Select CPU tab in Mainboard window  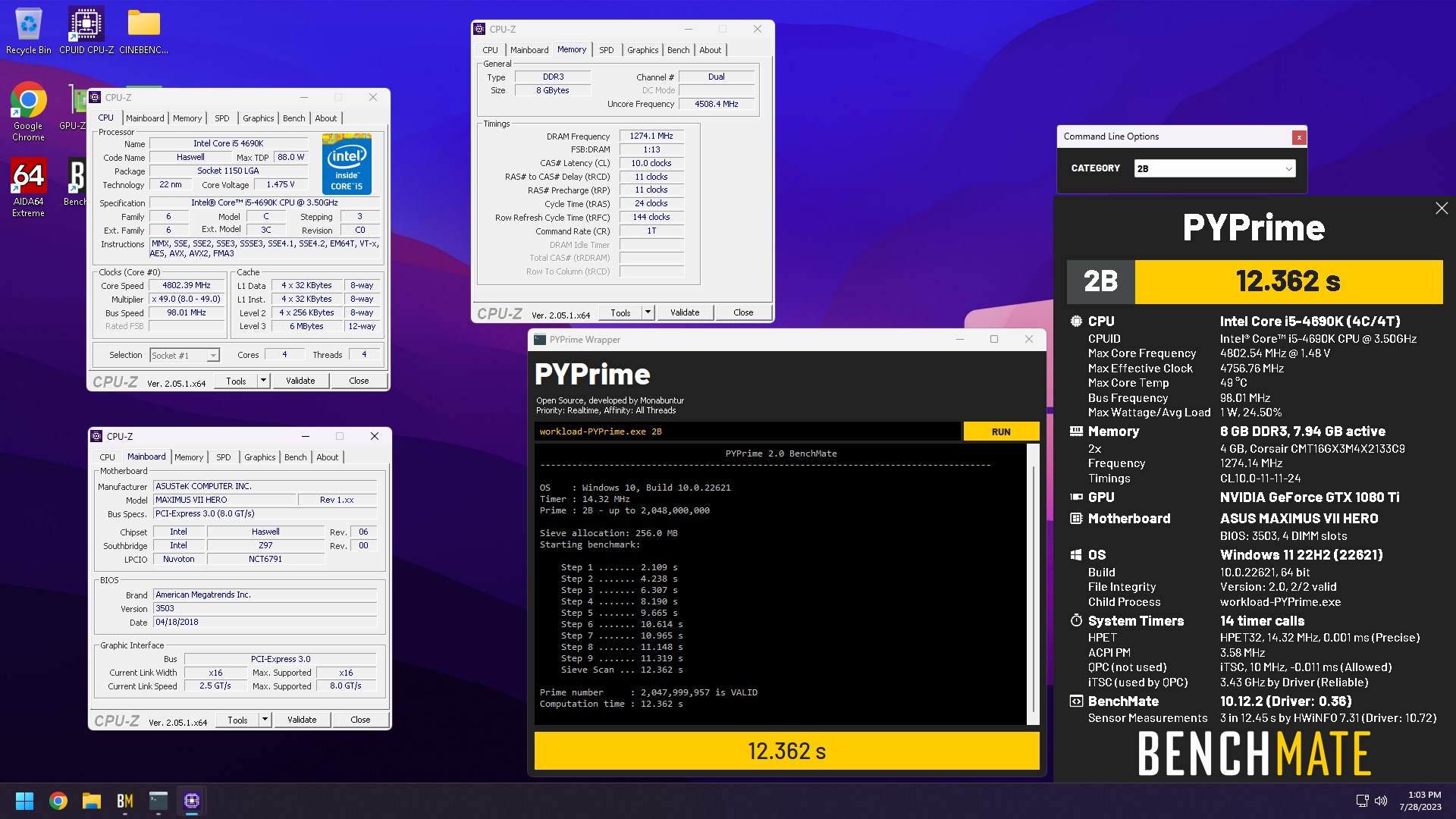(108, 457)
